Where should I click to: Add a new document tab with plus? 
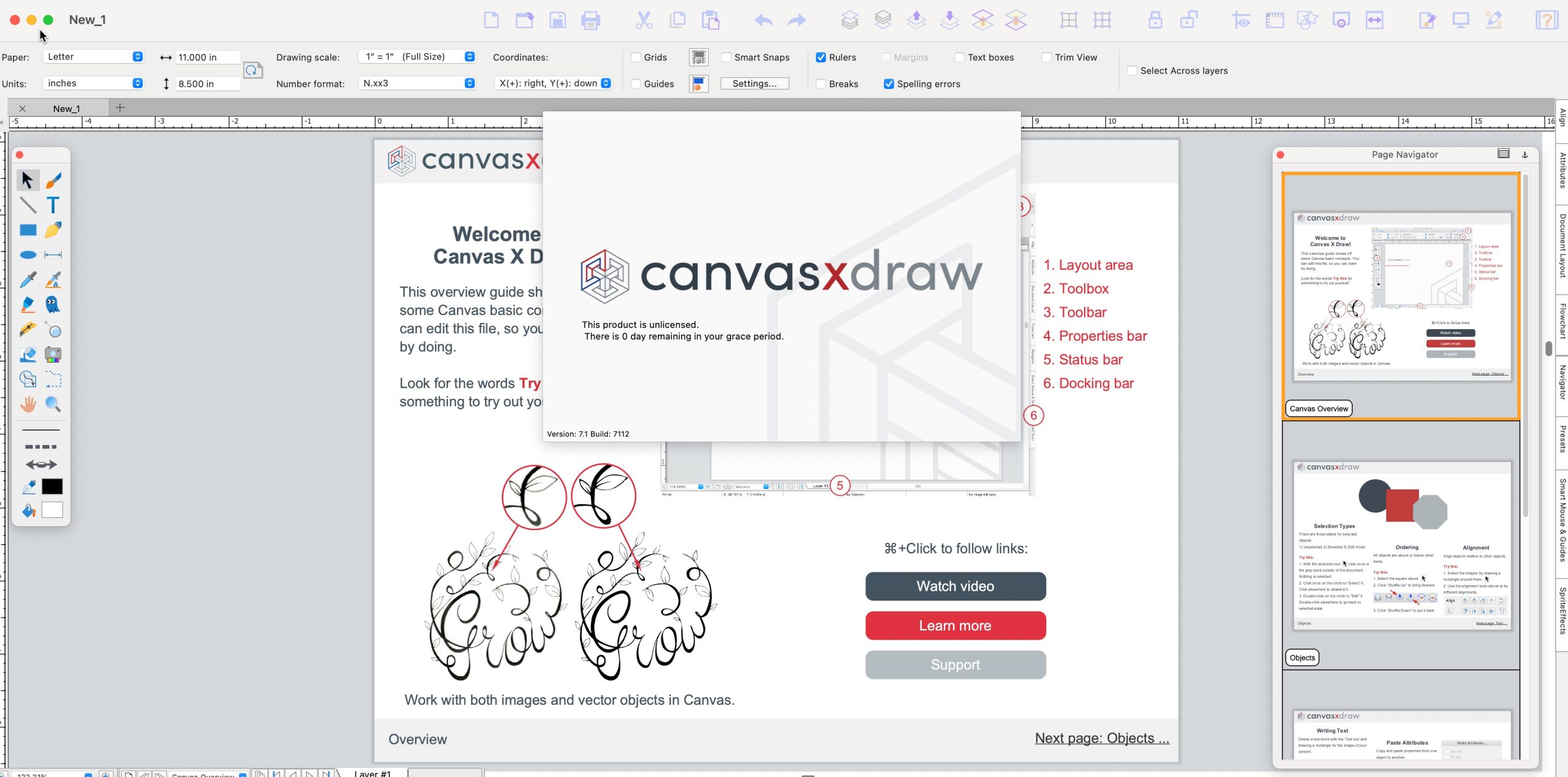tap(120, 108)
